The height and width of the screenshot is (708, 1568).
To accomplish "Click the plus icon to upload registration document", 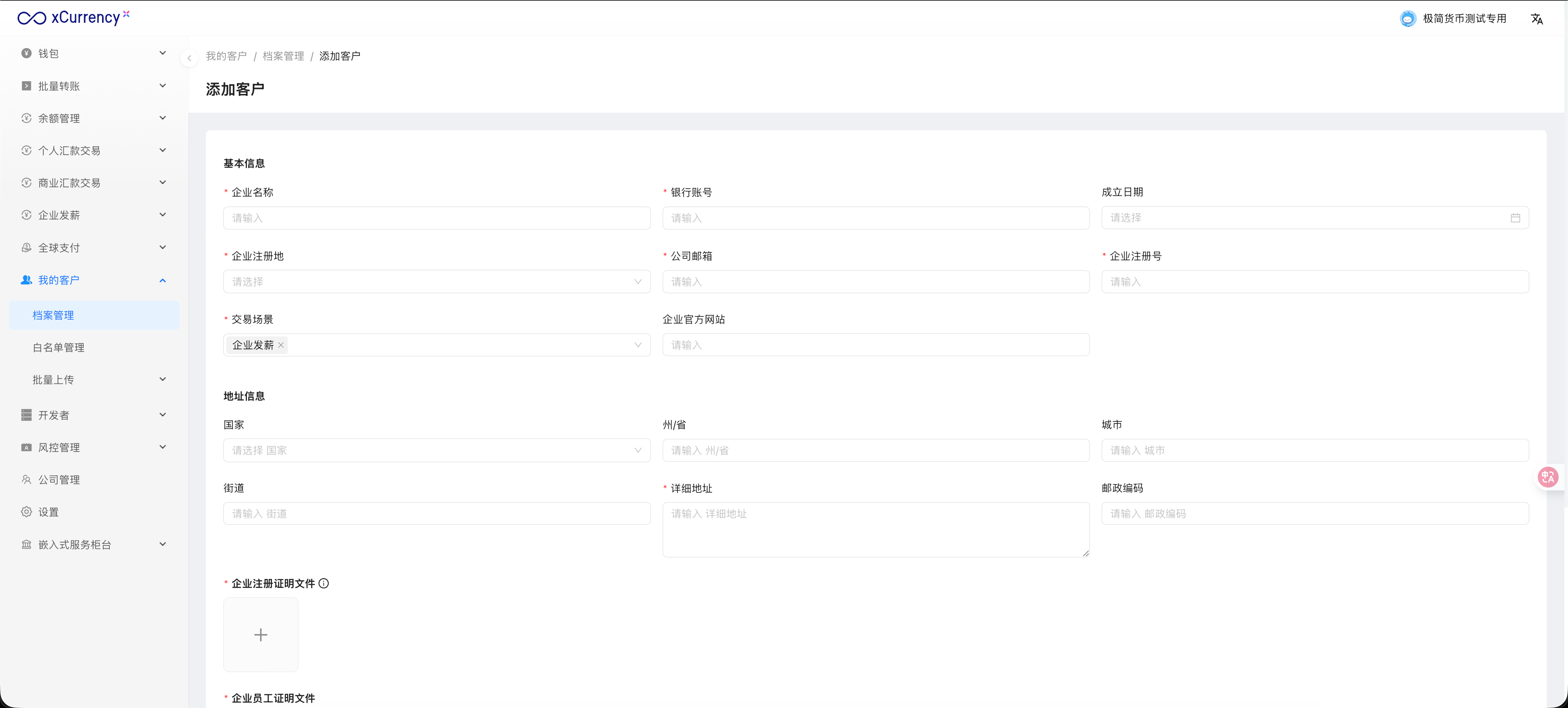I will (261, 635).
